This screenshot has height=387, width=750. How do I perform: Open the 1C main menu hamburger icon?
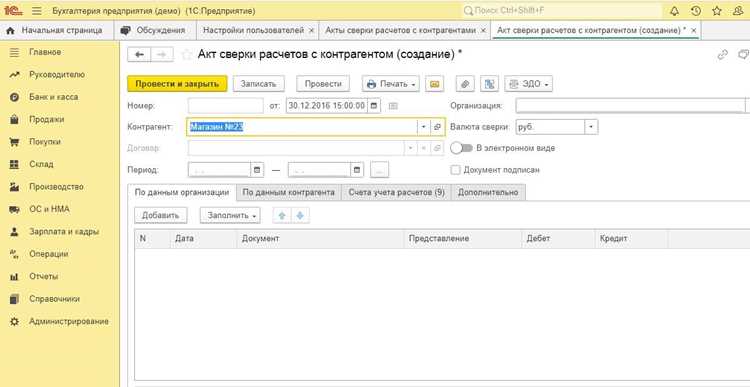37,11
